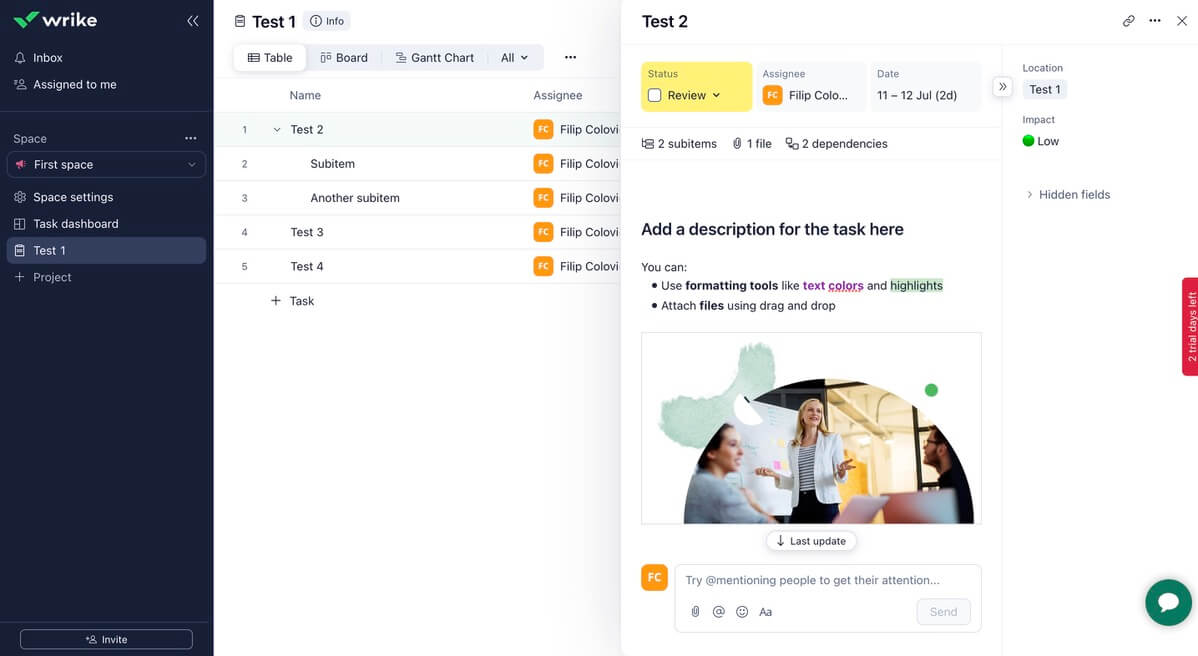
Task: Click the Wrike logo
Action: point(55,20)
